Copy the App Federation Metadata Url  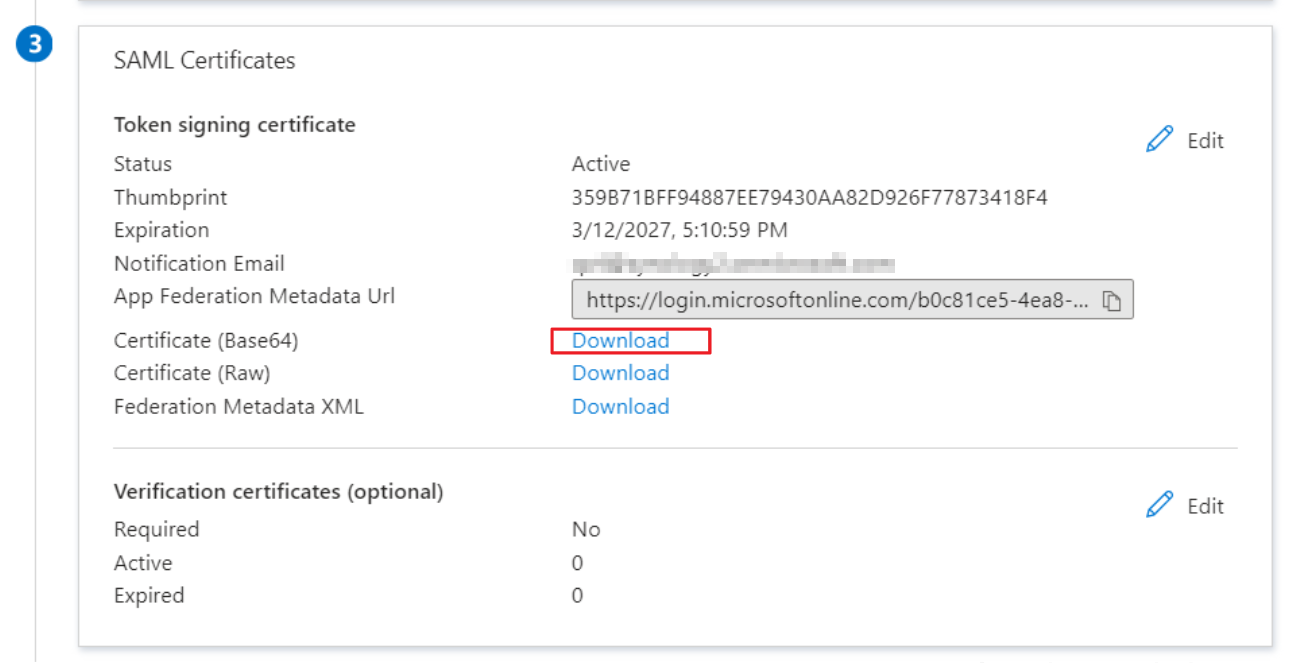click(x=1111, y=301)
